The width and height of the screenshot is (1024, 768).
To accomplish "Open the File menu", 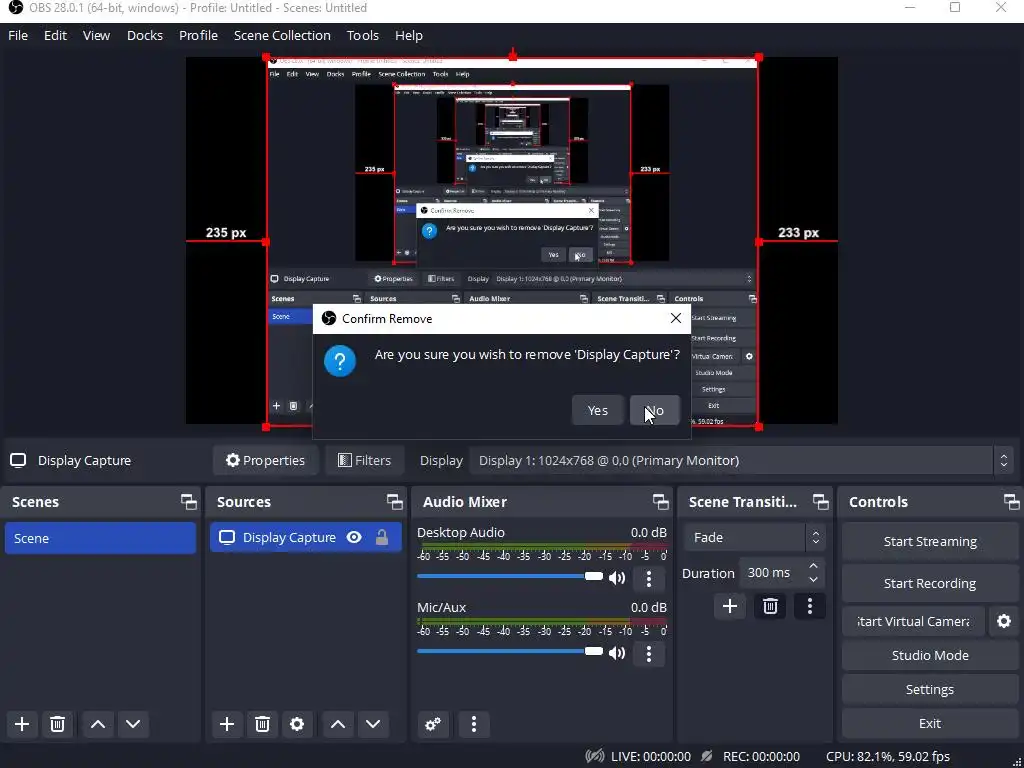I will [18, 35].
